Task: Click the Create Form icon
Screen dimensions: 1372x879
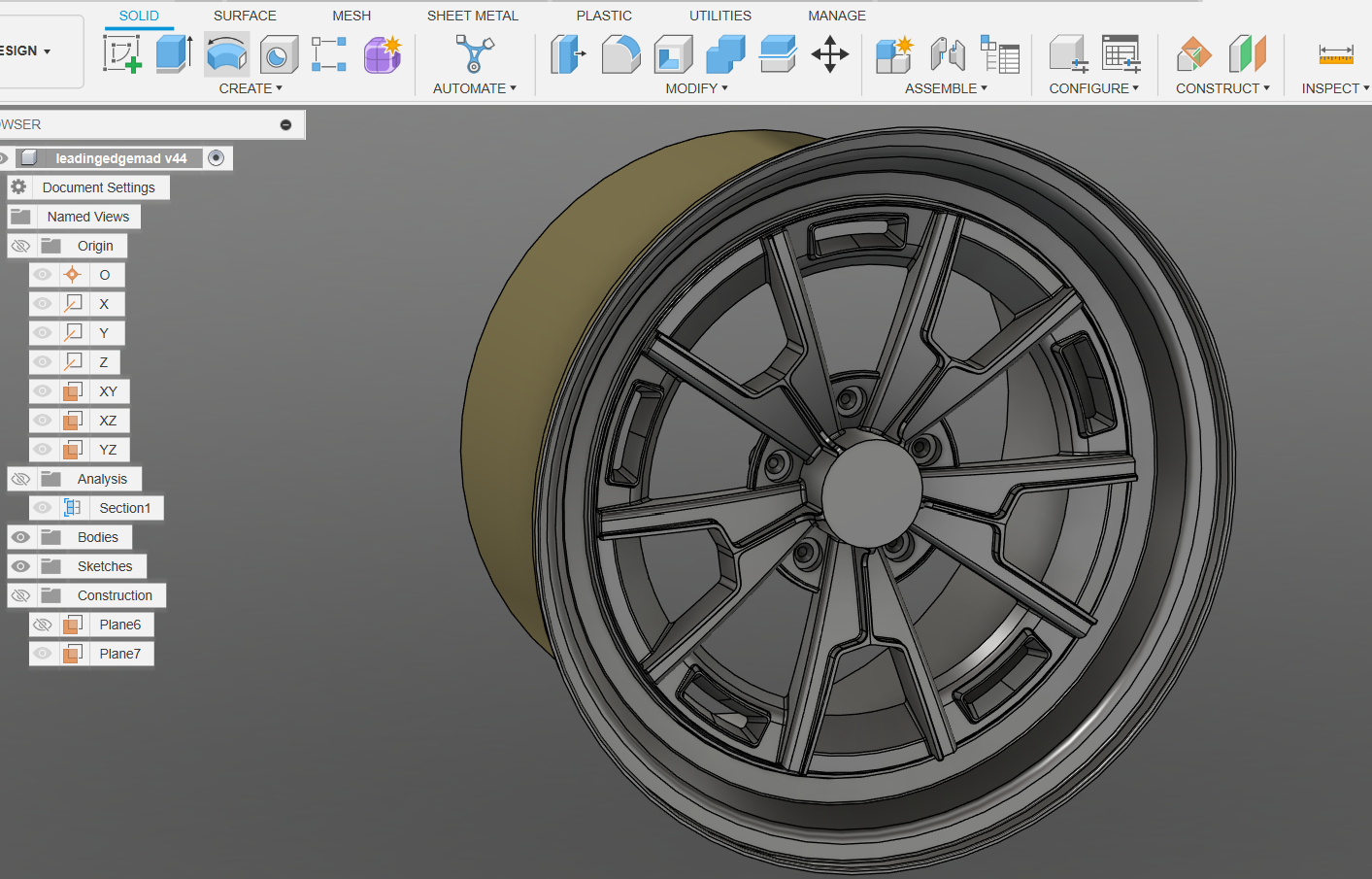Action: (x=382, y=54)
